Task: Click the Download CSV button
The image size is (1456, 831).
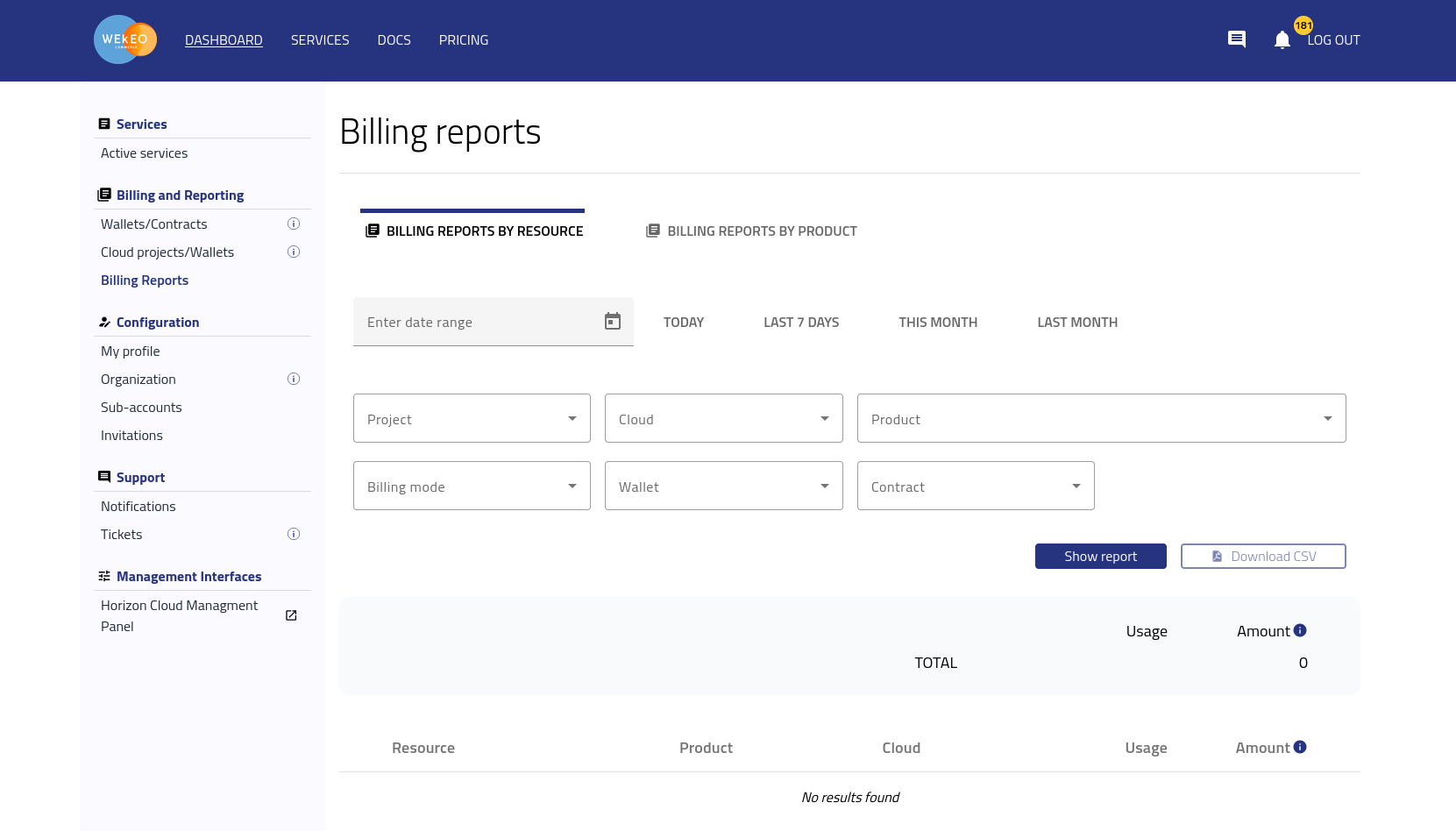Action: coord(1262,557)
